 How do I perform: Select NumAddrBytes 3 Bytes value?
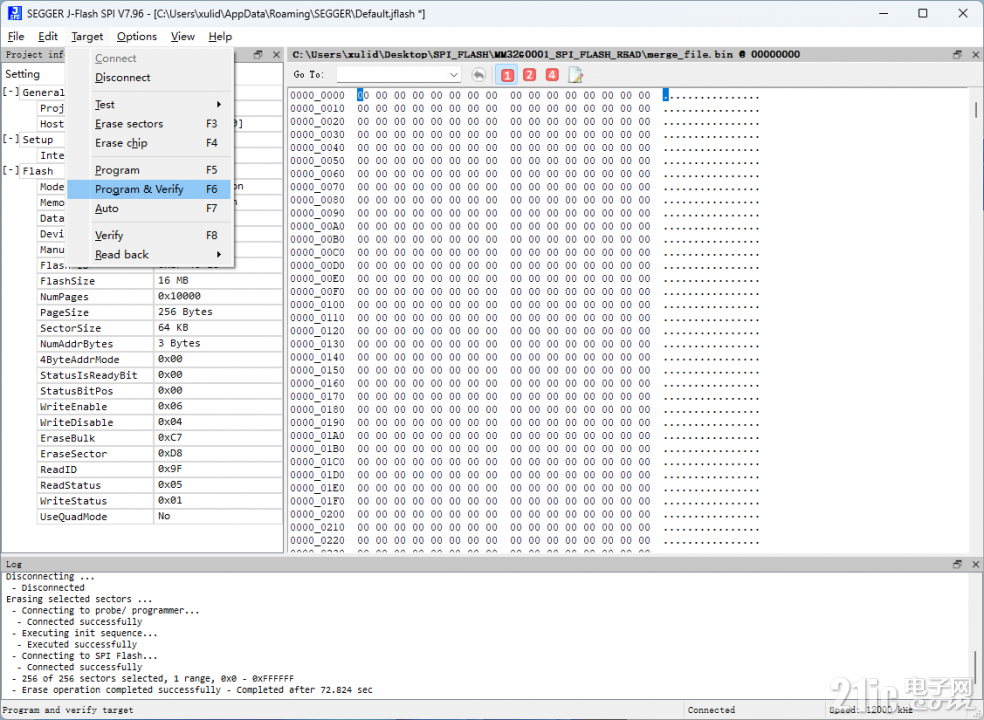pyautogui.click(x=218, y=343)
